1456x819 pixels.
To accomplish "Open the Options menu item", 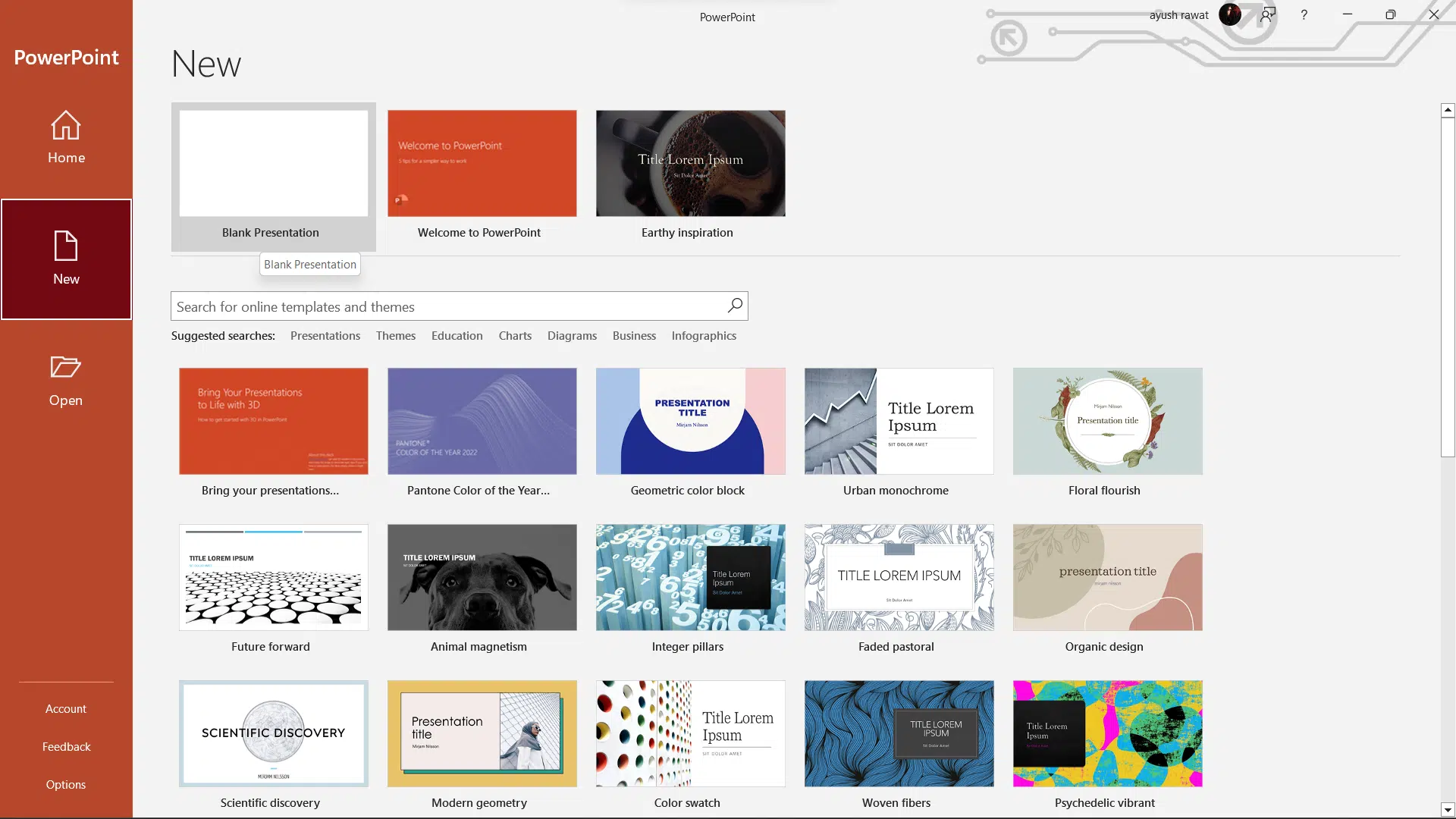I will 66,784.
